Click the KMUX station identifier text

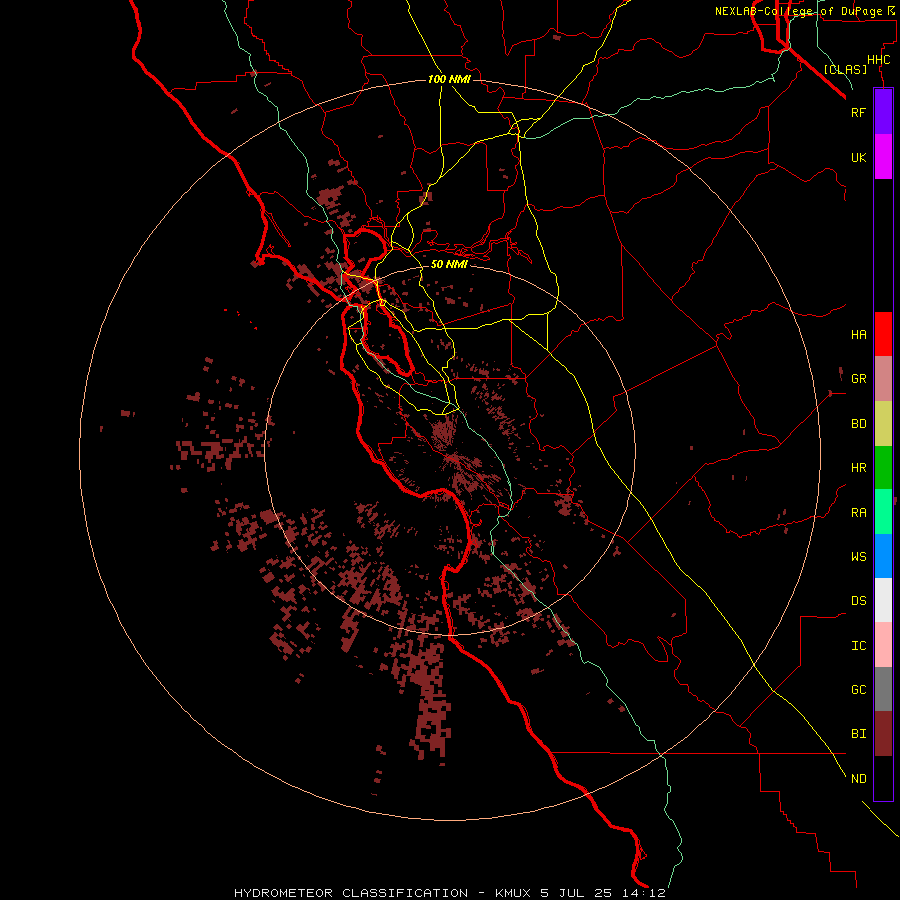coord(514,893)
